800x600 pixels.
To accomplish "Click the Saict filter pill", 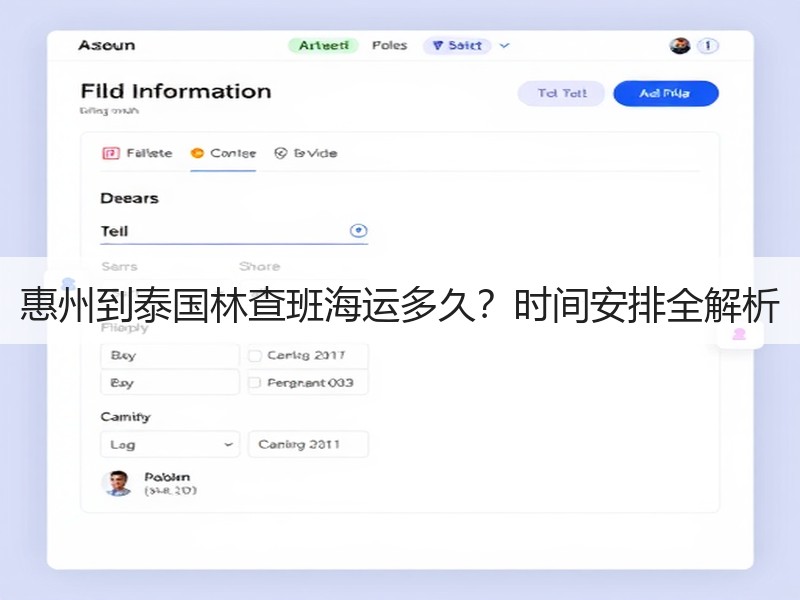I will click(457, 46).
